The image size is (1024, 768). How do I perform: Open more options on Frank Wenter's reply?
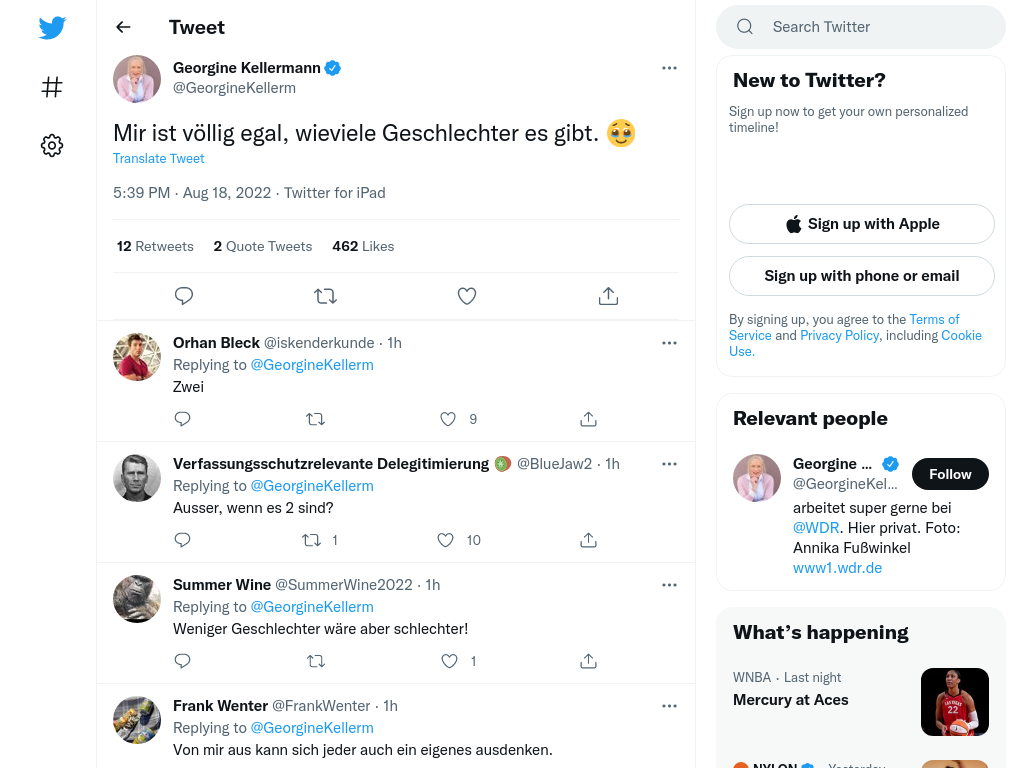pos(669,706)
